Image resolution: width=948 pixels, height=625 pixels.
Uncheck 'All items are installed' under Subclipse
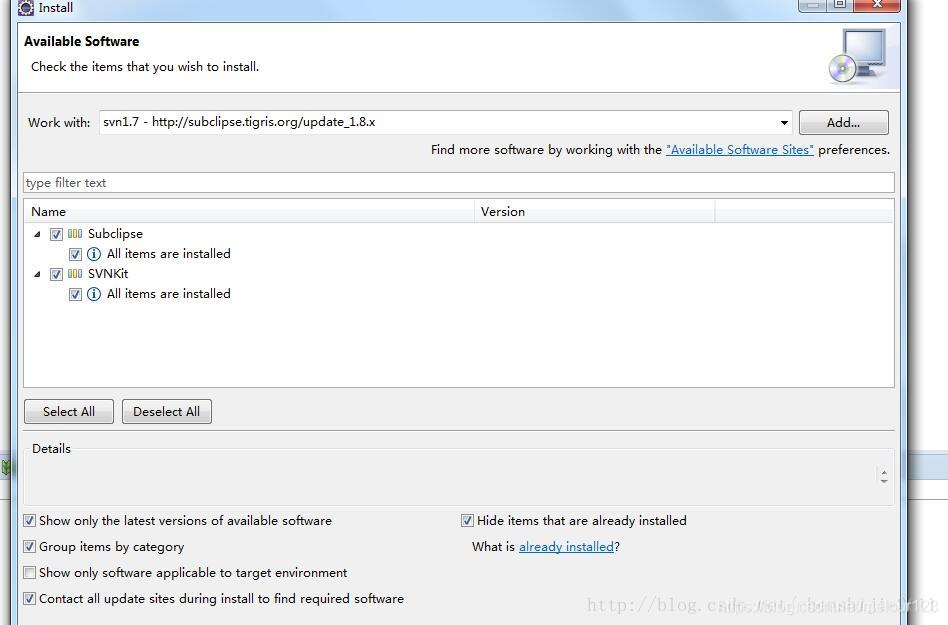click(75, 254)
